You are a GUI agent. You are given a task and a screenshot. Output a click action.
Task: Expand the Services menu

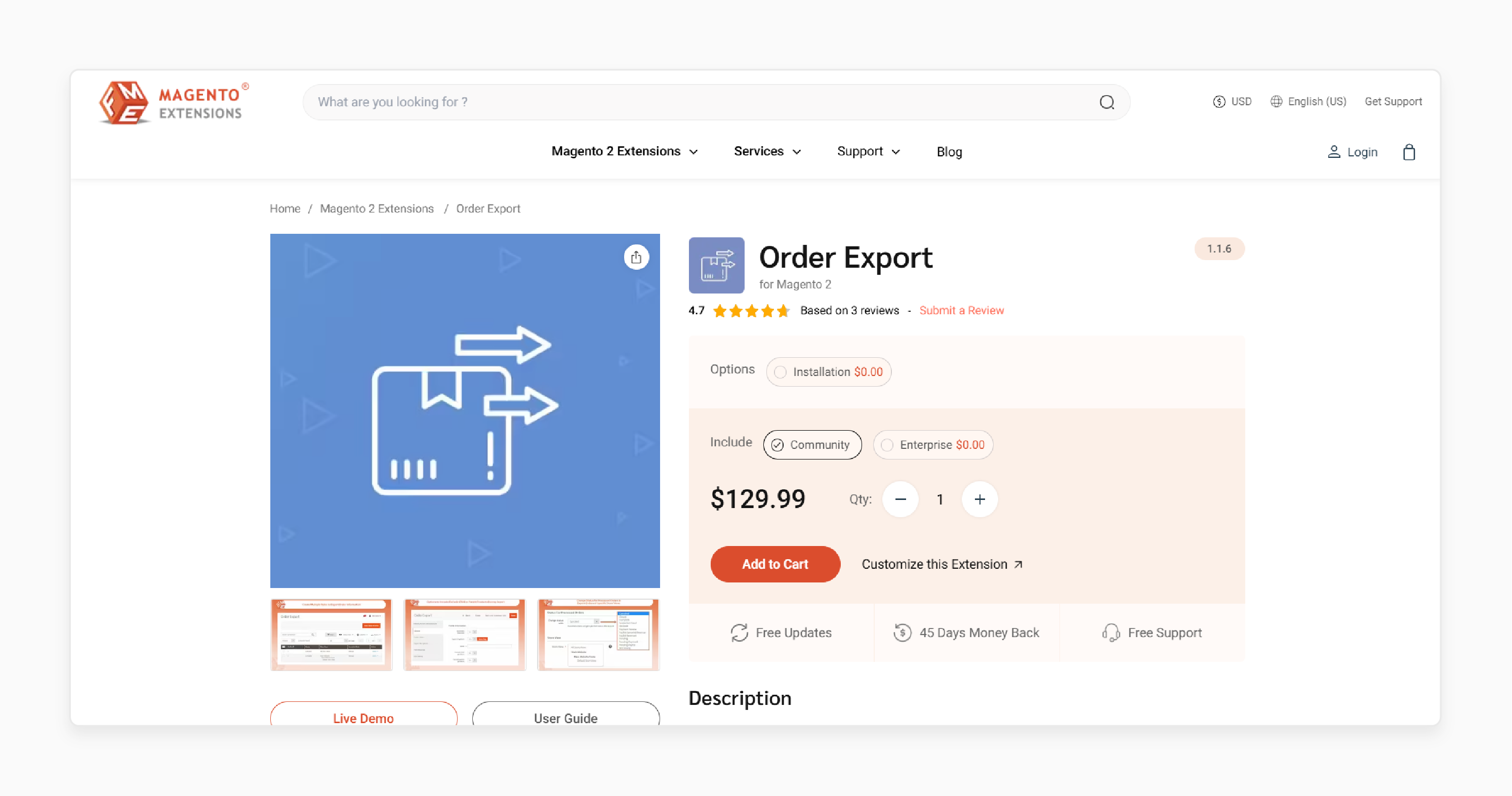click(x=767, y=151)
